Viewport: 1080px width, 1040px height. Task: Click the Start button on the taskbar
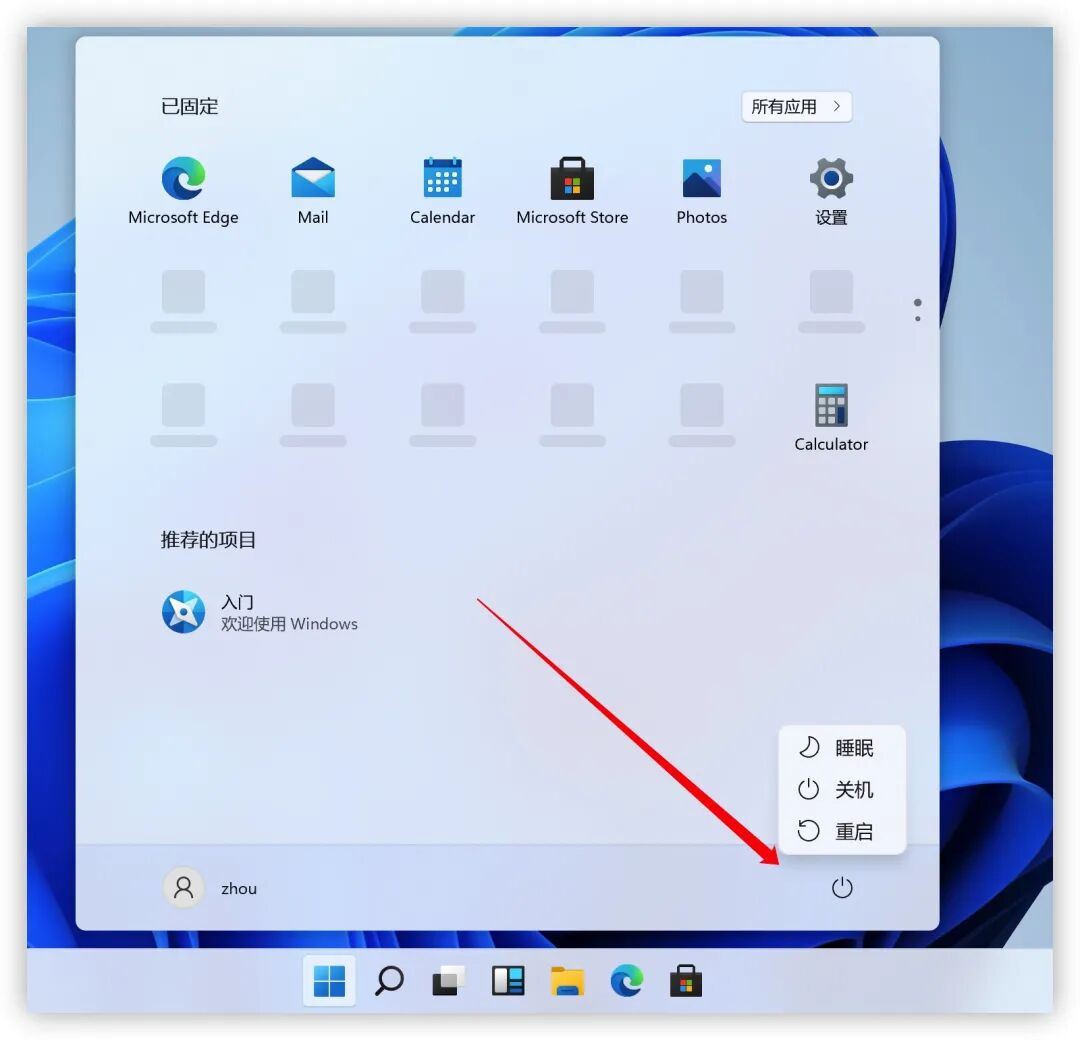coord(330,981)
